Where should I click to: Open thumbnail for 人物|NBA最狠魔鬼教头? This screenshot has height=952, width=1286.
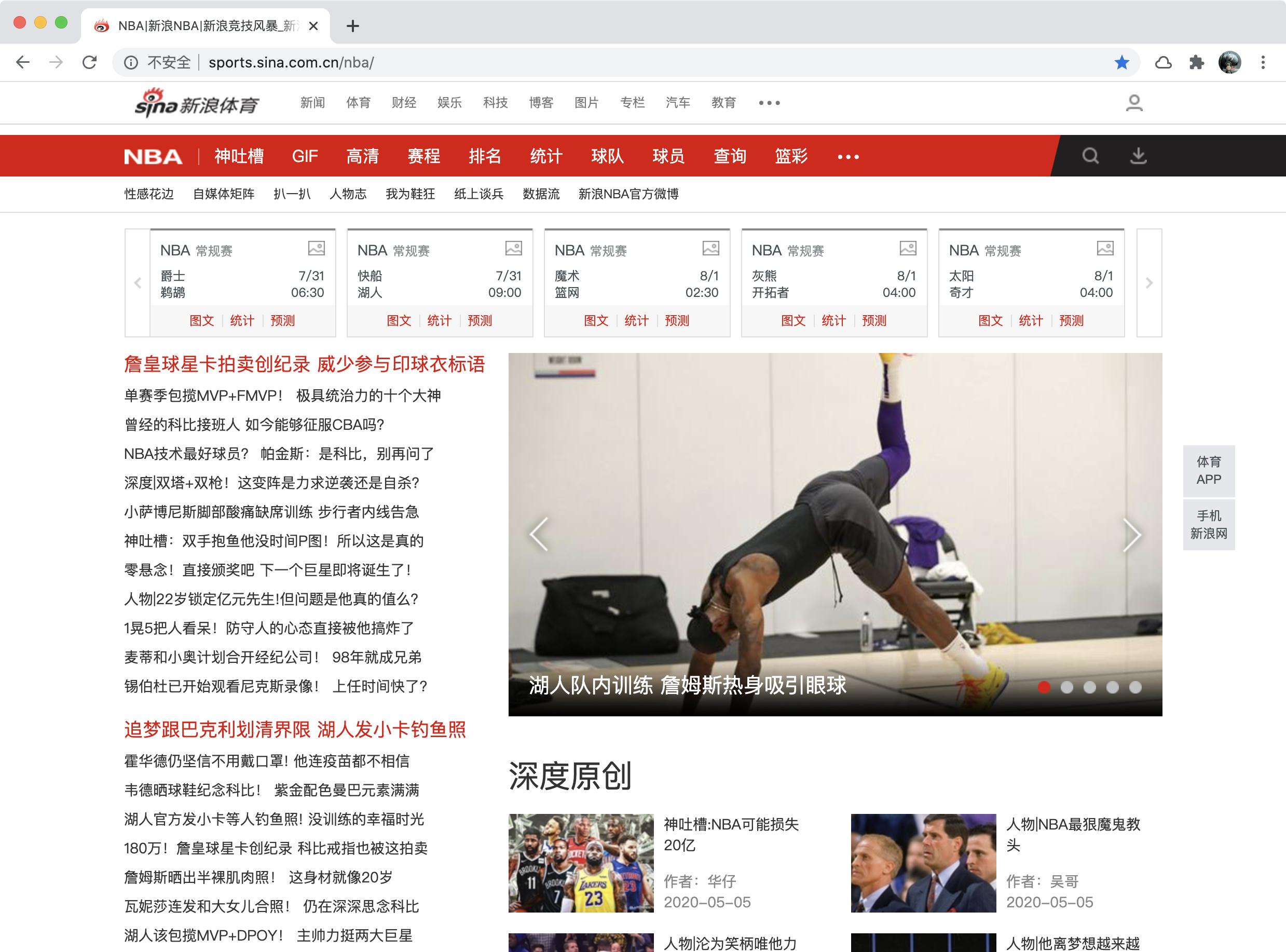pos(923,863)
